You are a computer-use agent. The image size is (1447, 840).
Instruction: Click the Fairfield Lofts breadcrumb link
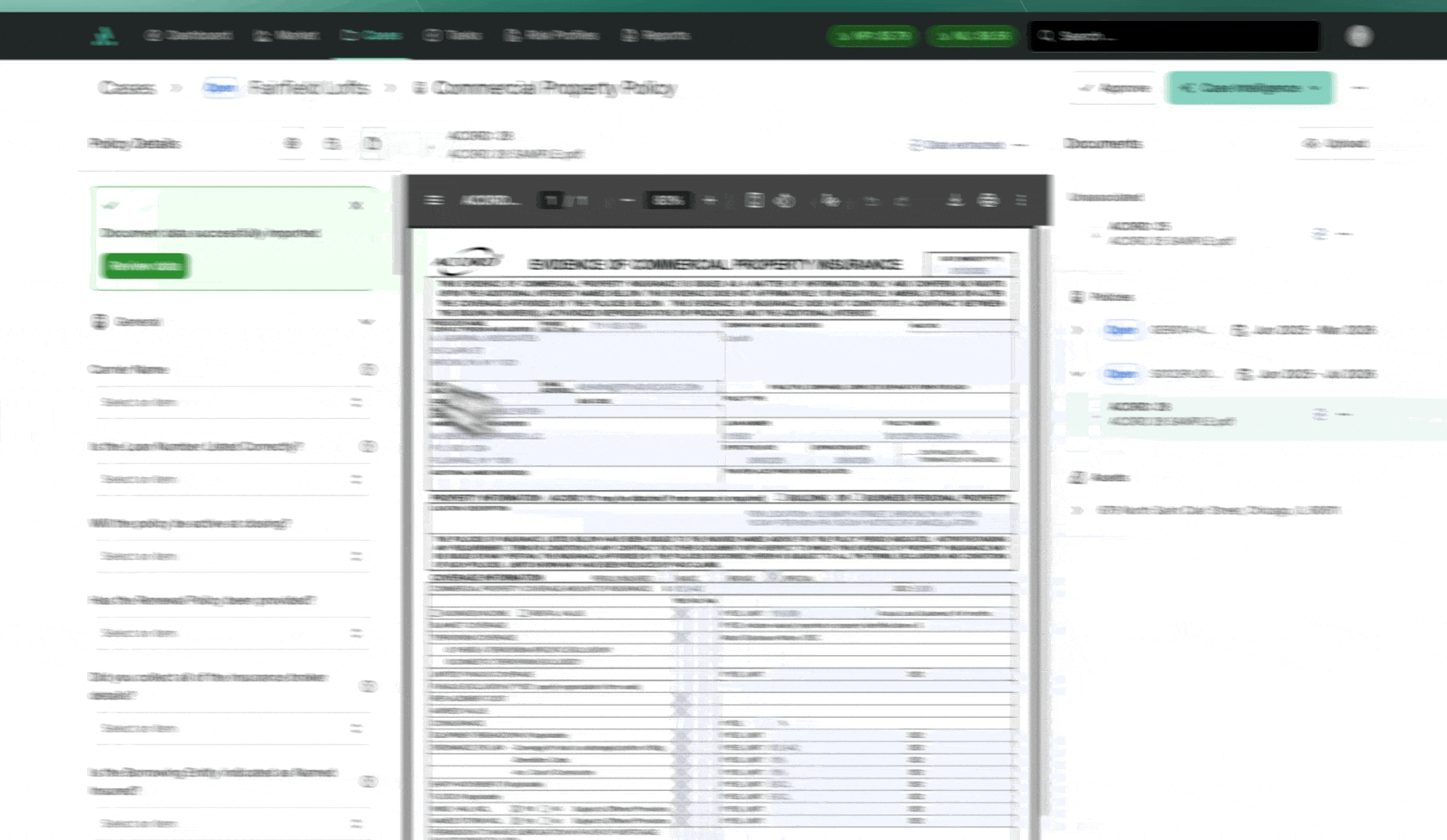[x=309, y=88]
